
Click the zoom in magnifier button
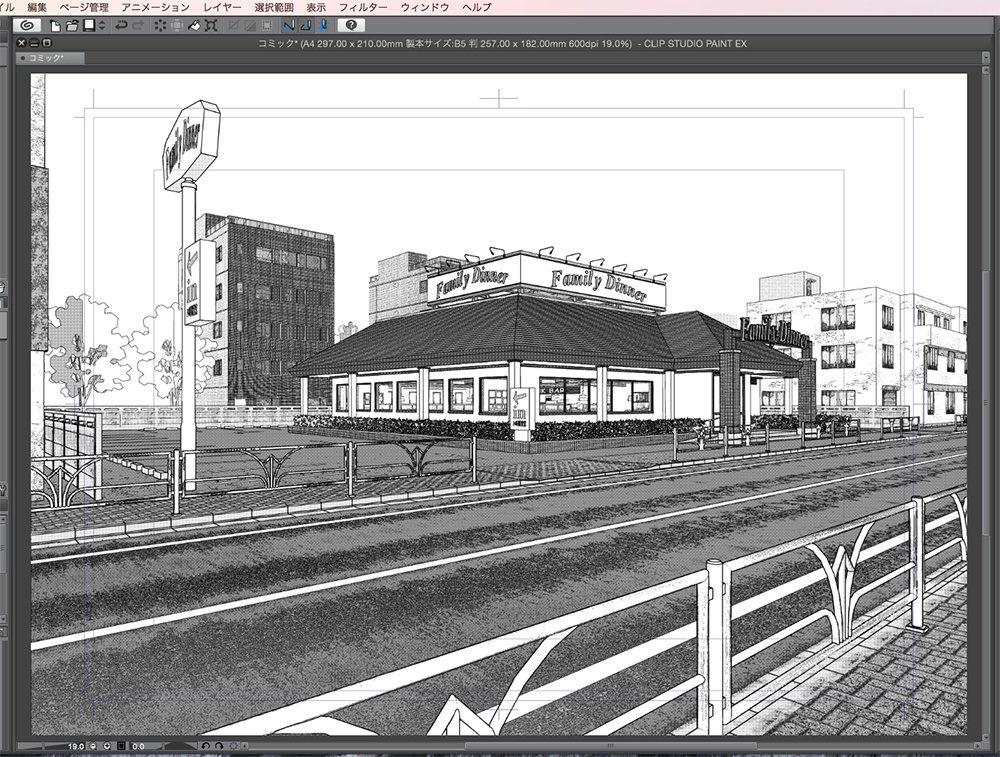coord(107,746)
